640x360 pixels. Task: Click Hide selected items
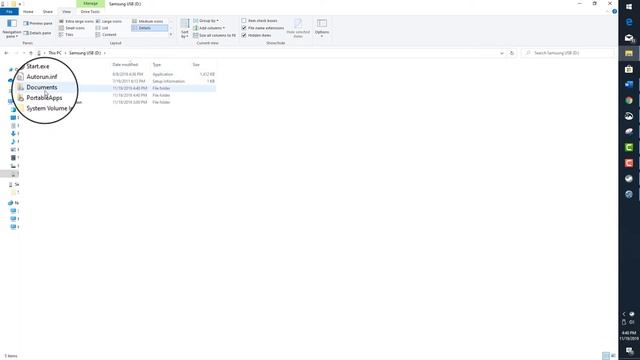click(298, 29)
